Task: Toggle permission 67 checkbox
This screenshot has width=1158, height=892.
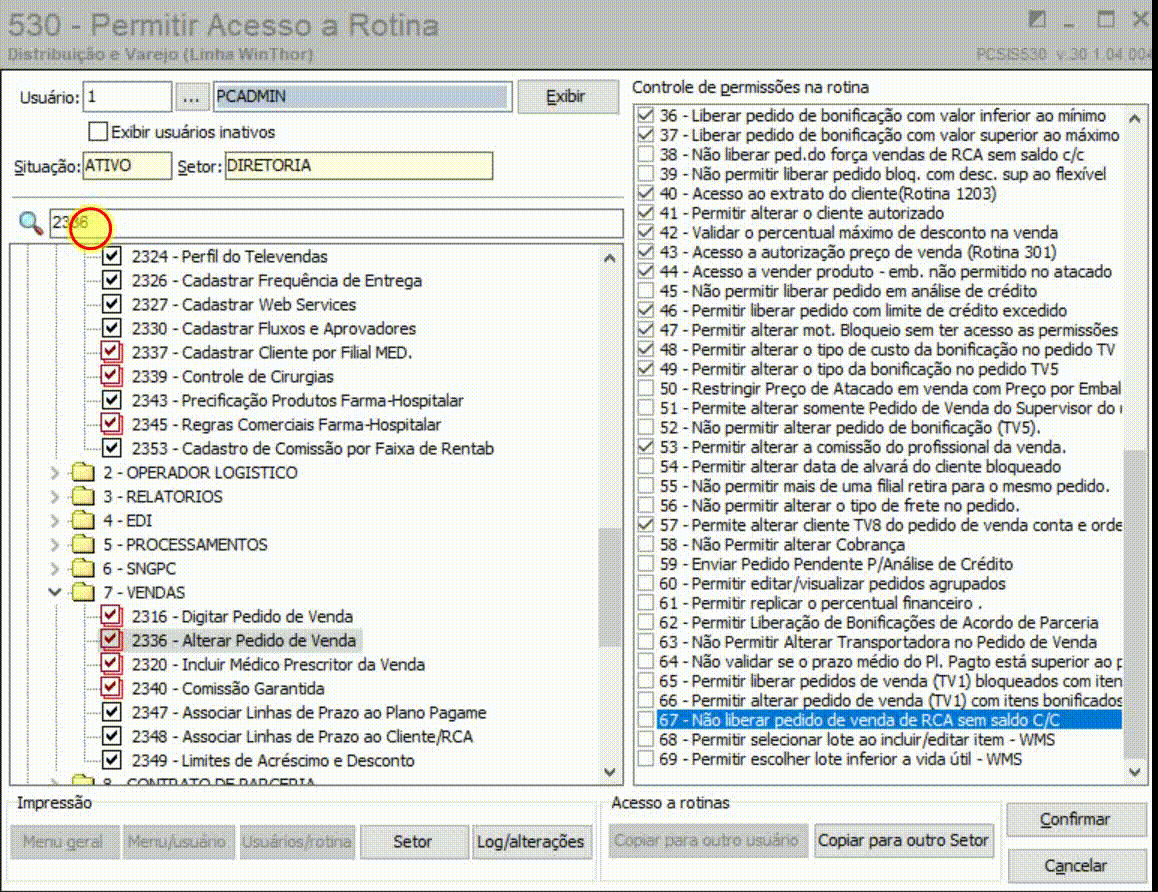Action: pyautogui.click(x=646, y=720)
